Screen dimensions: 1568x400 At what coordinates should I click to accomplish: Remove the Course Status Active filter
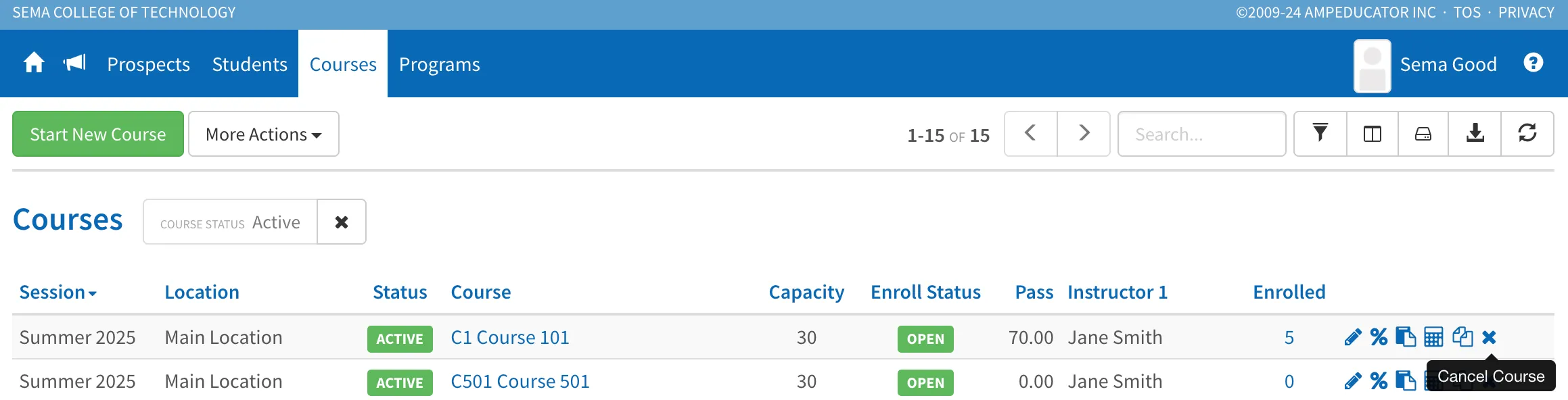[x=342, y=222]
